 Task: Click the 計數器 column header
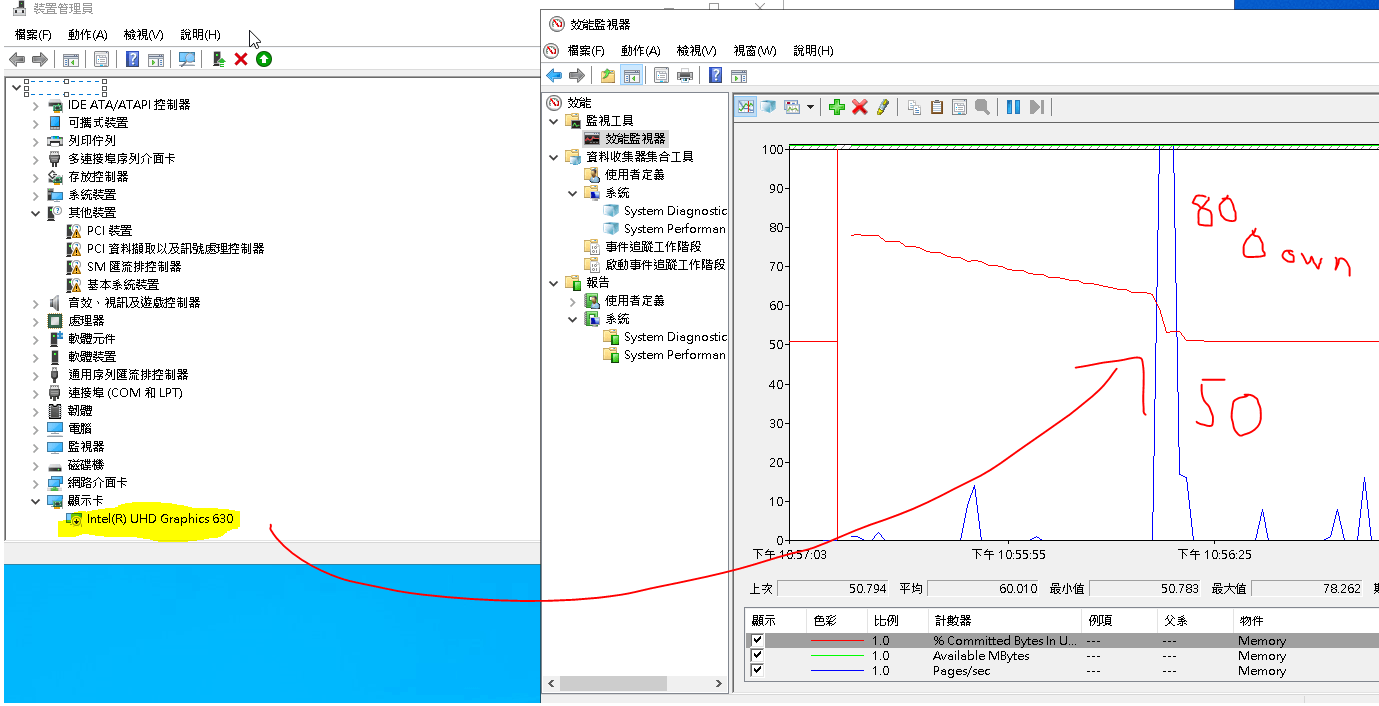point(1004,621)
